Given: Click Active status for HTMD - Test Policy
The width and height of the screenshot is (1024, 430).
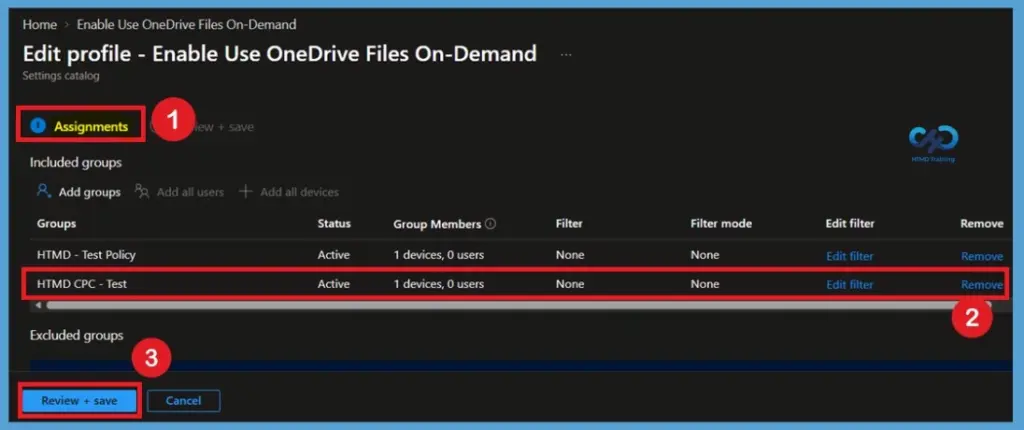Looking at the screenshot, I should 333,255.
